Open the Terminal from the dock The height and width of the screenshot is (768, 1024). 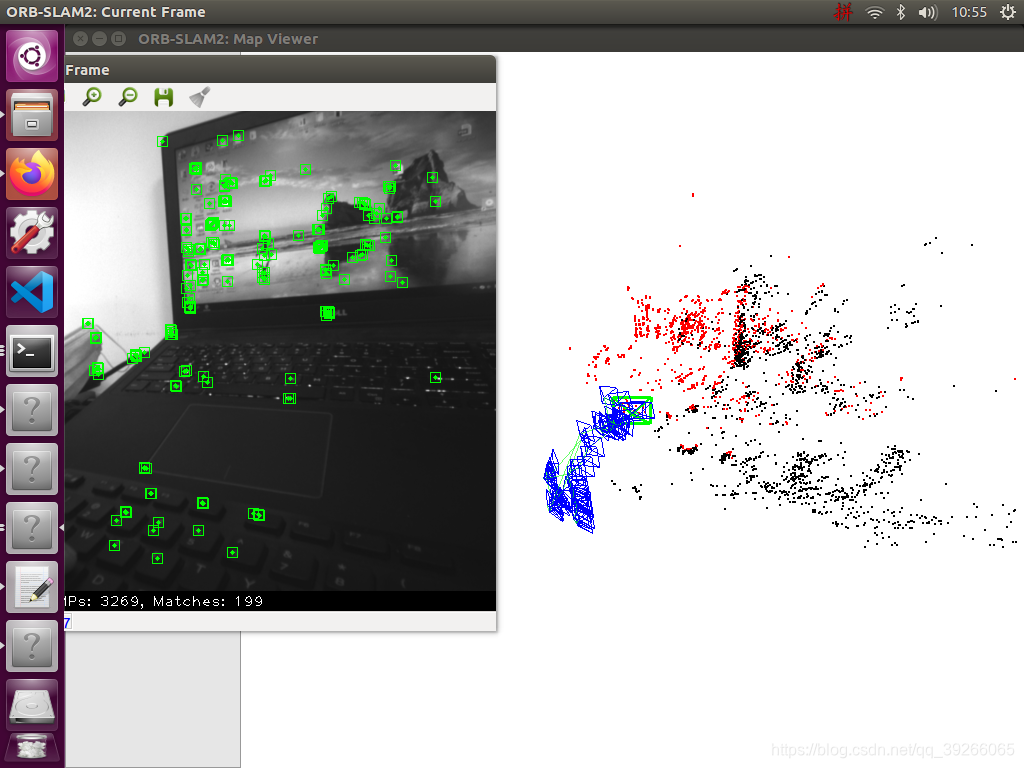[32, 351]
